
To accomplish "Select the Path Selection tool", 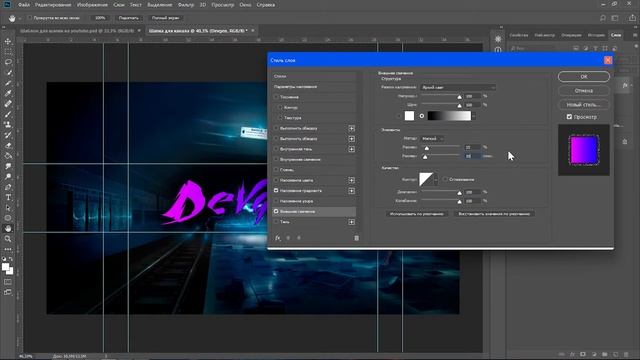I will (8, 208).
